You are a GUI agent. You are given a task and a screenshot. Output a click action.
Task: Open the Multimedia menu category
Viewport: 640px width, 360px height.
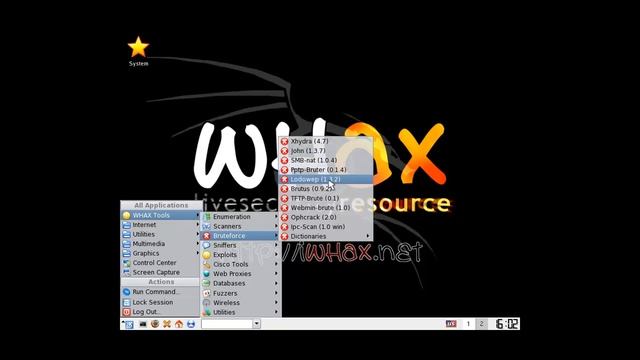[161, 244]
